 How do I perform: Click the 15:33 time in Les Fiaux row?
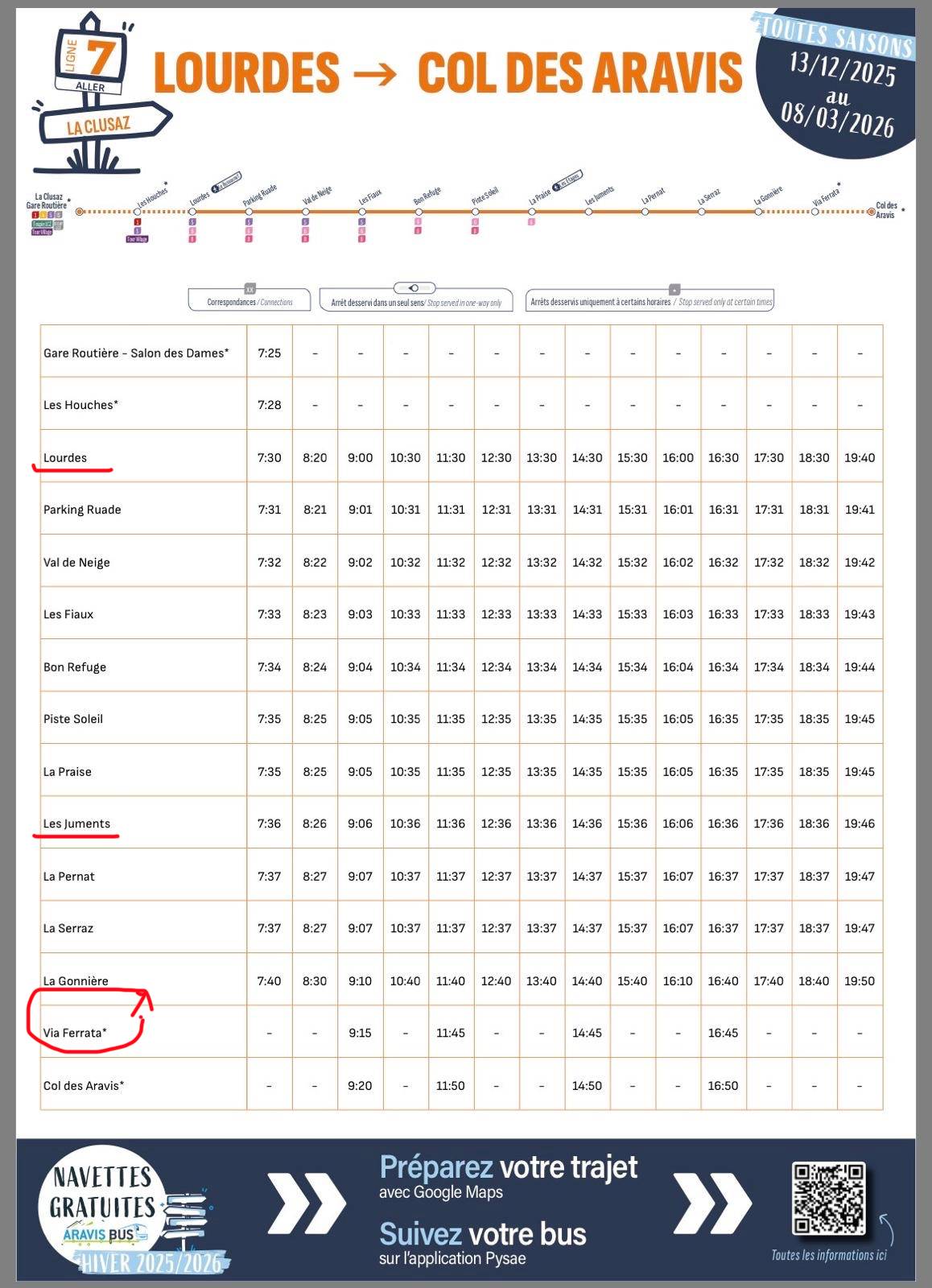point(633,614)
